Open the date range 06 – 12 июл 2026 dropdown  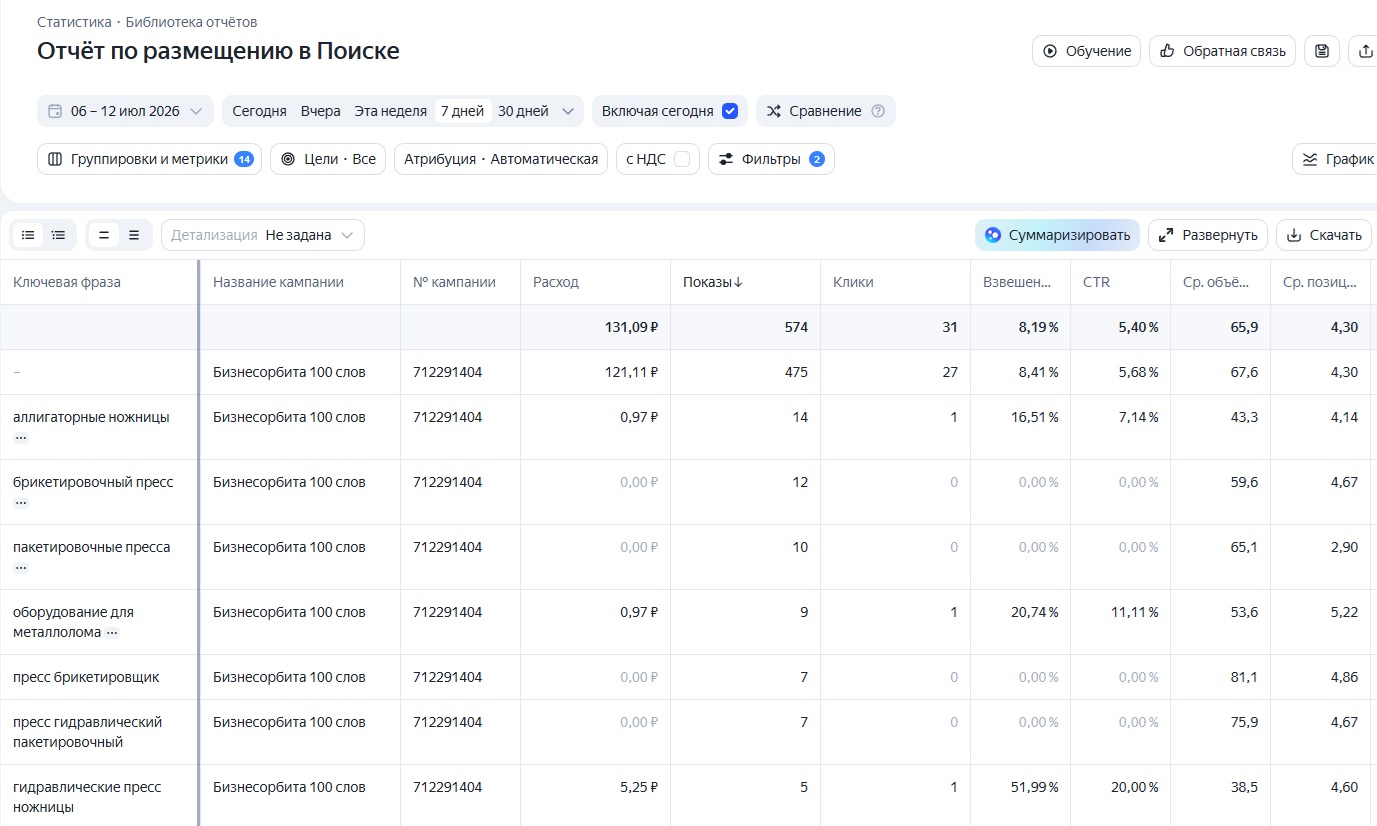(125, 111)
